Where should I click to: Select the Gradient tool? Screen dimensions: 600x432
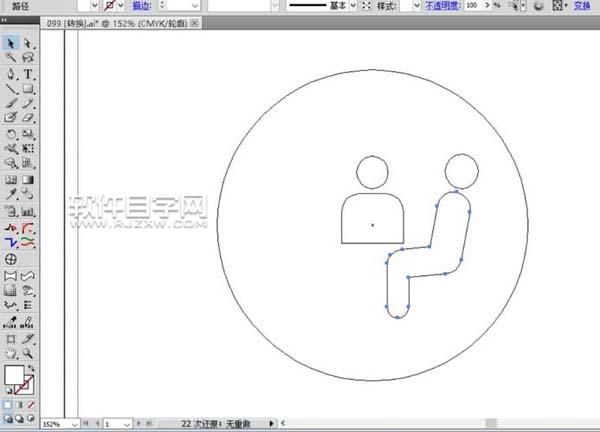(28, 180)
